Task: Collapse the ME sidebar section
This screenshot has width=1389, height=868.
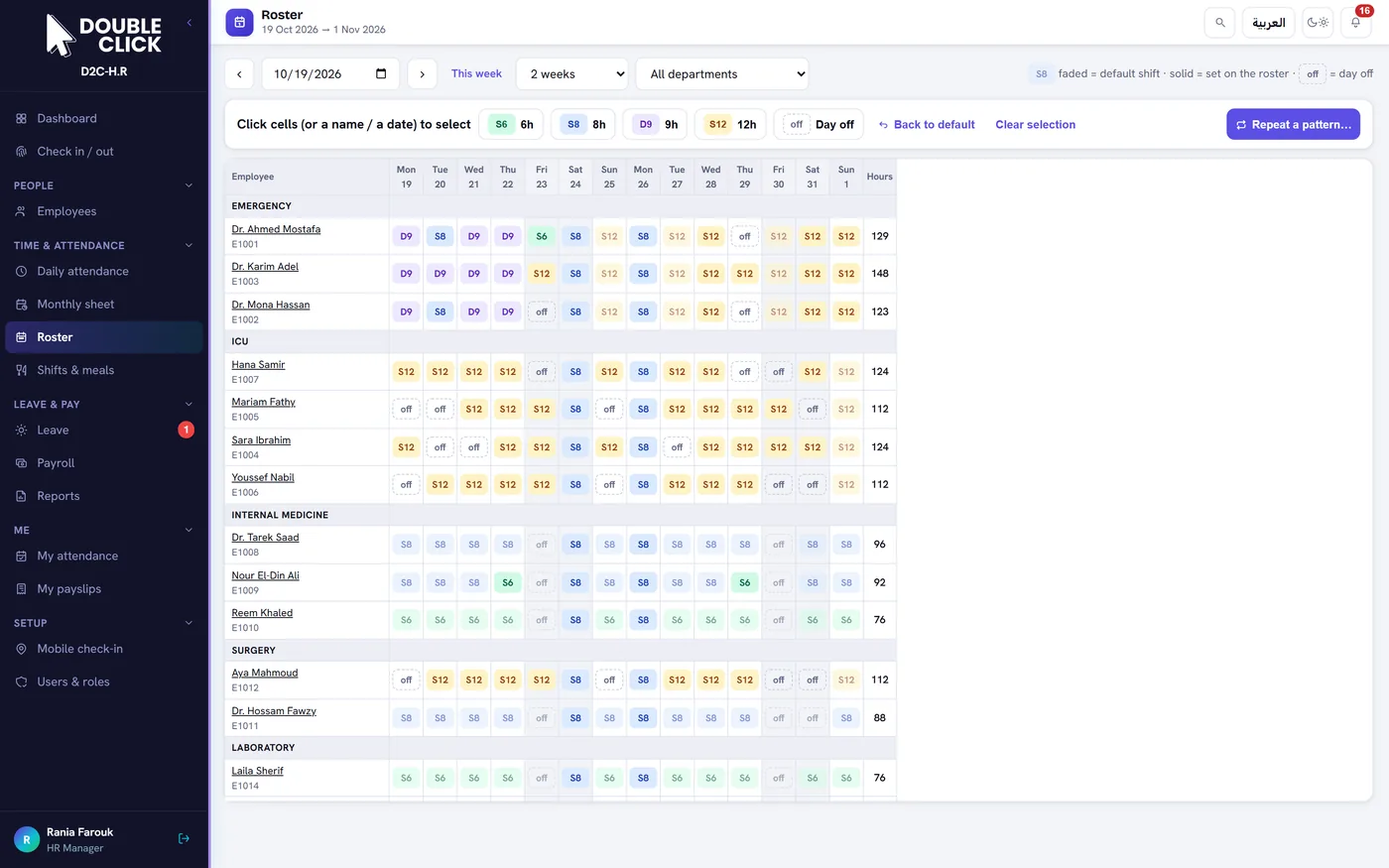Action: (x=104, y=530)
